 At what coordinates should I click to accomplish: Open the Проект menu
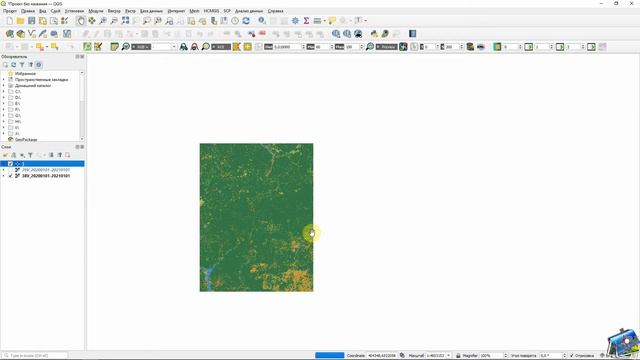click(x=10, y=11)
